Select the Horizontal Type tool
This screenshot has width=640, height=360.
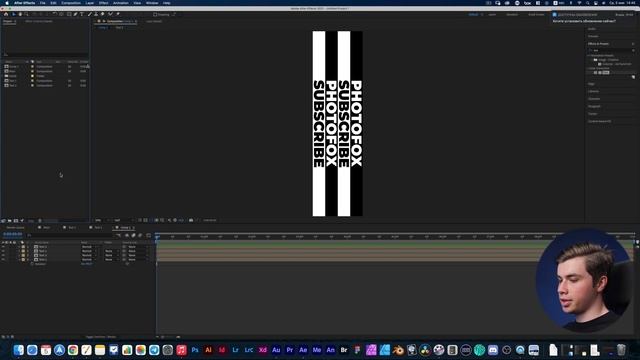pyautogui.click(x=82, y=14)
